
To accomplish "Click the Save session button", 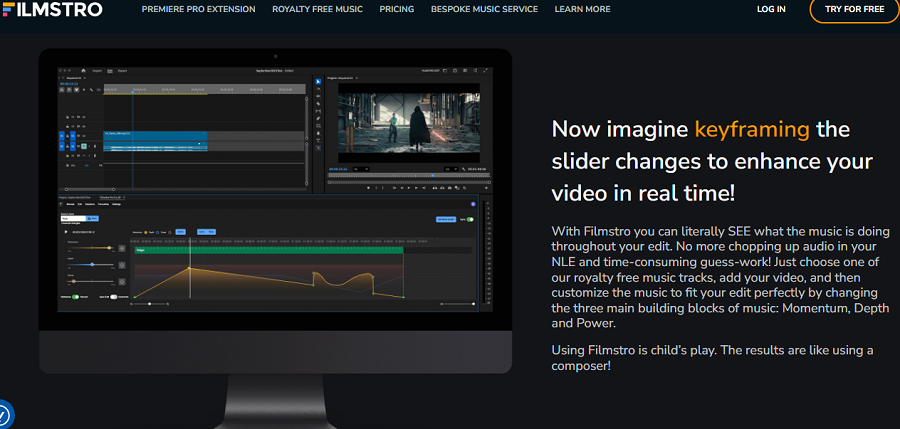I will coord(92,218).
